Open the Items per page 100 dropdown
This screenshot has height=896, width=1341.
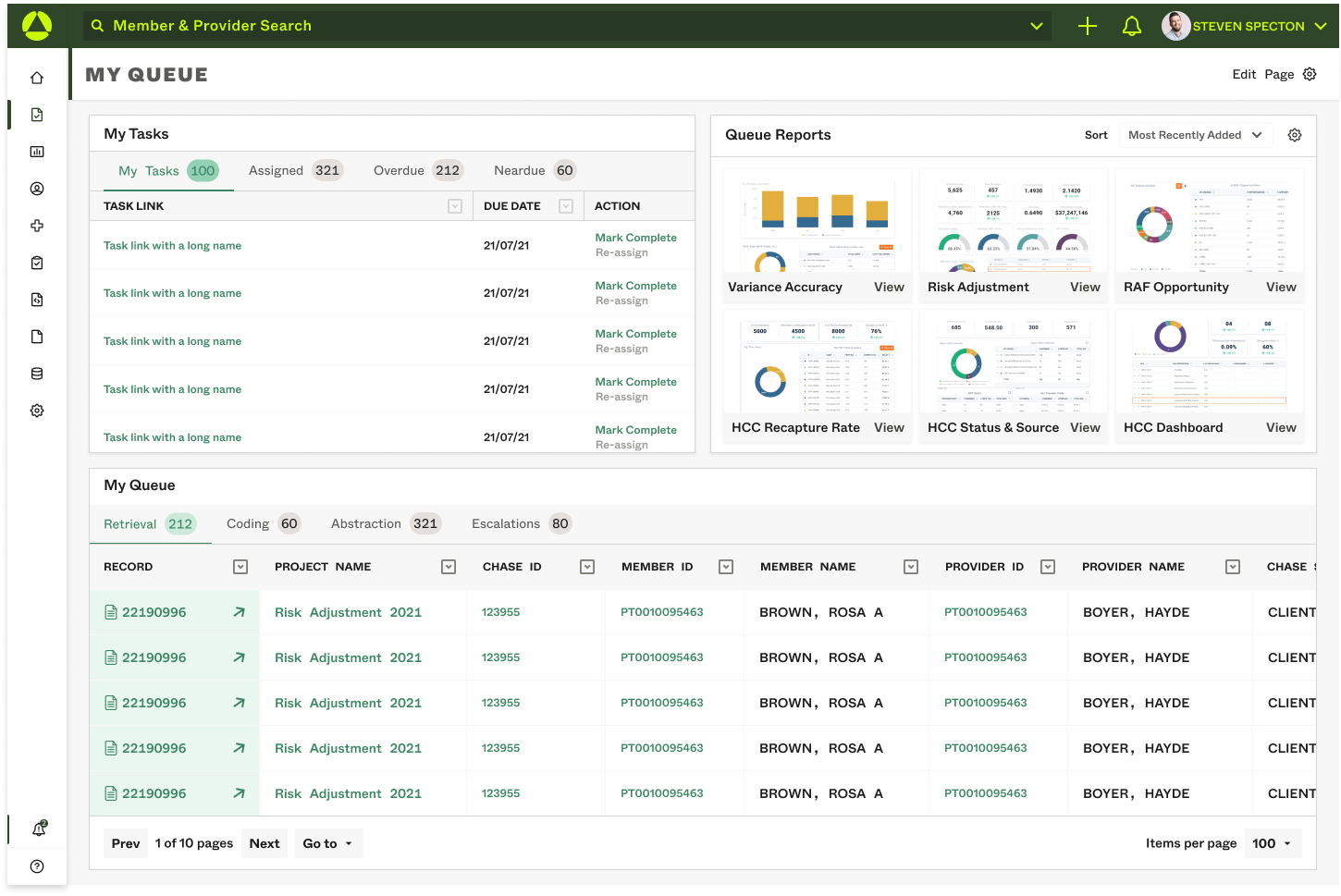[x=1273, y=843]
